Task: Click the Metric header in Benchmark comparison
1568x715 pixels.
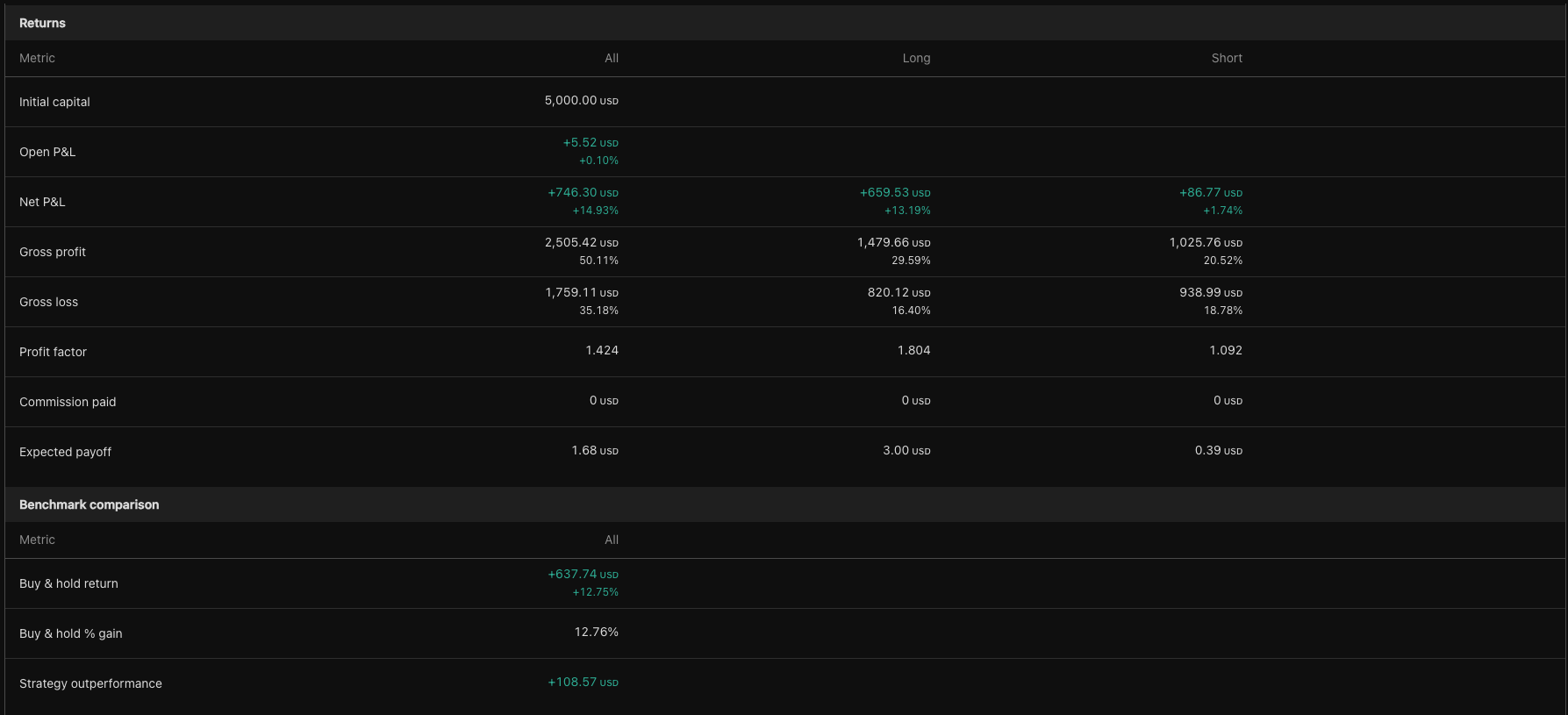Action: tap(37, 540)
